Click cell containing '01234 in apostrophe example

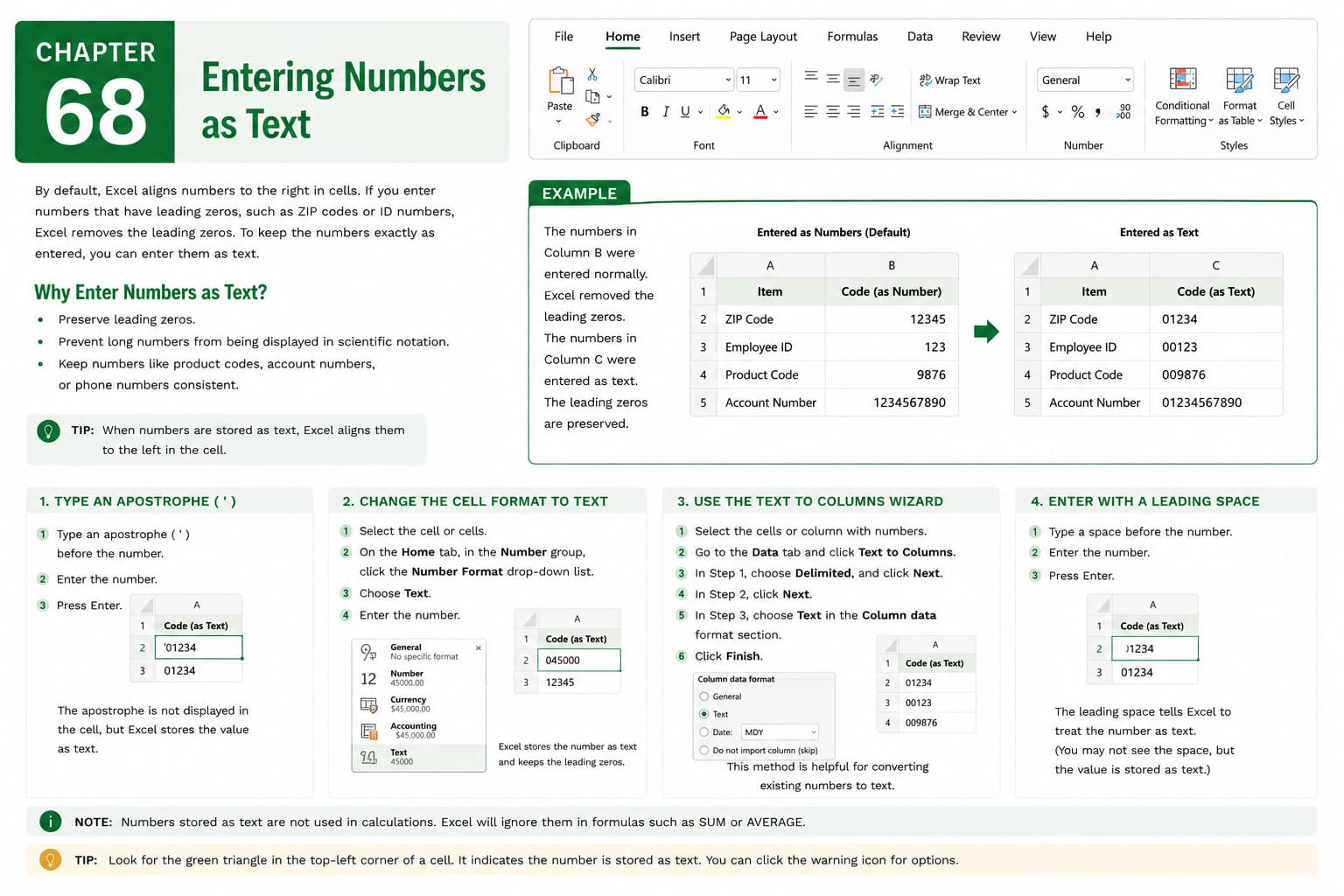click(x=199, y=647)
